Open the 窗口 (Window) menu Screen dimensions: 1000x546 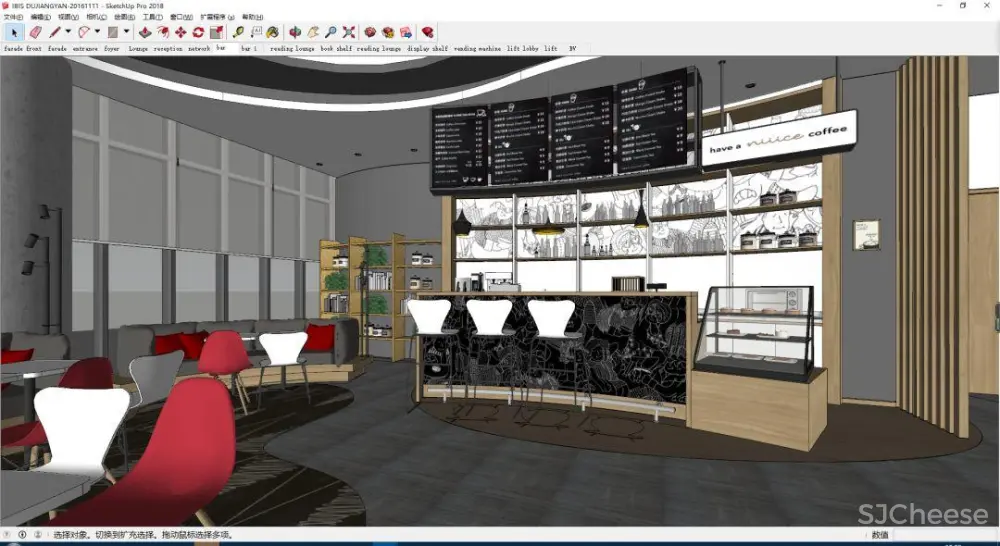tap(182, 17)
